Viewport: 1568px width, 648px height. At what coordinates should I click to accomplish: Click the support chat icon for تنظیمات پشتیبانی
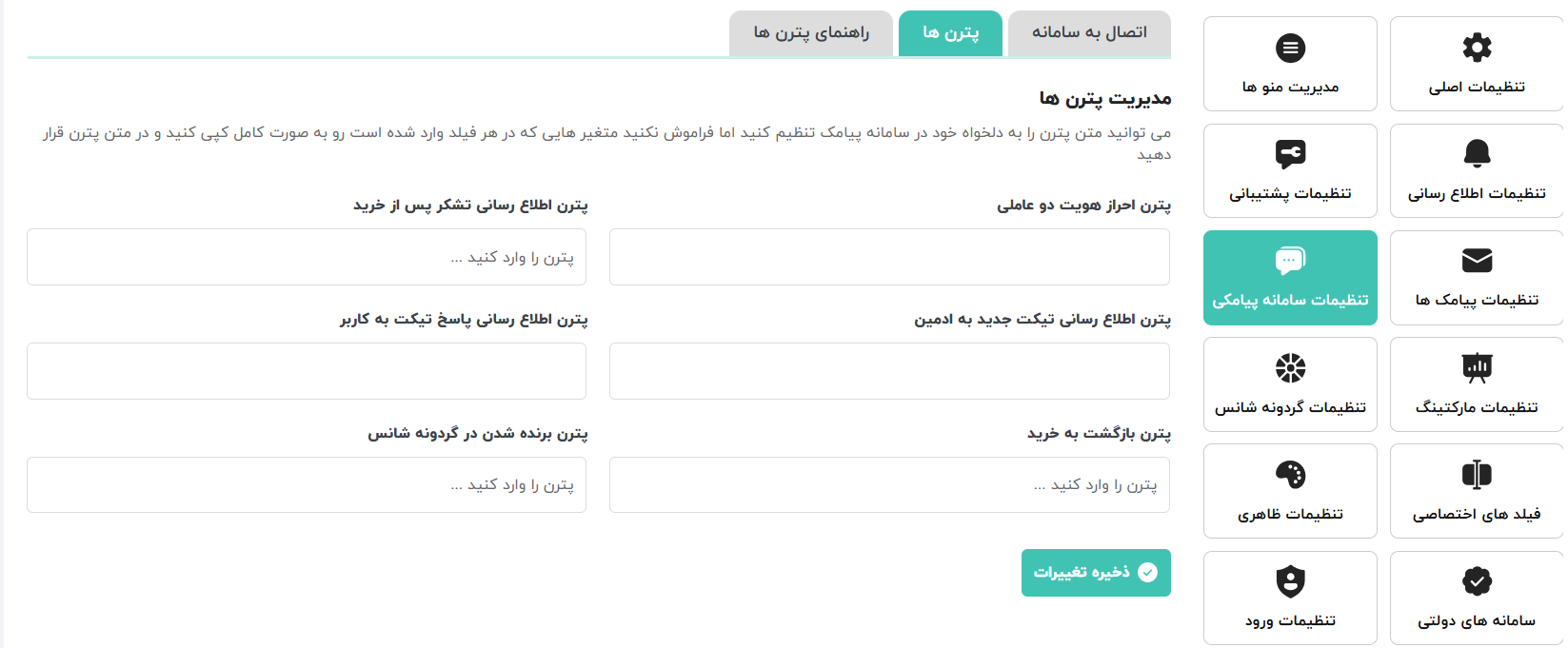[x=1290, y=153]
